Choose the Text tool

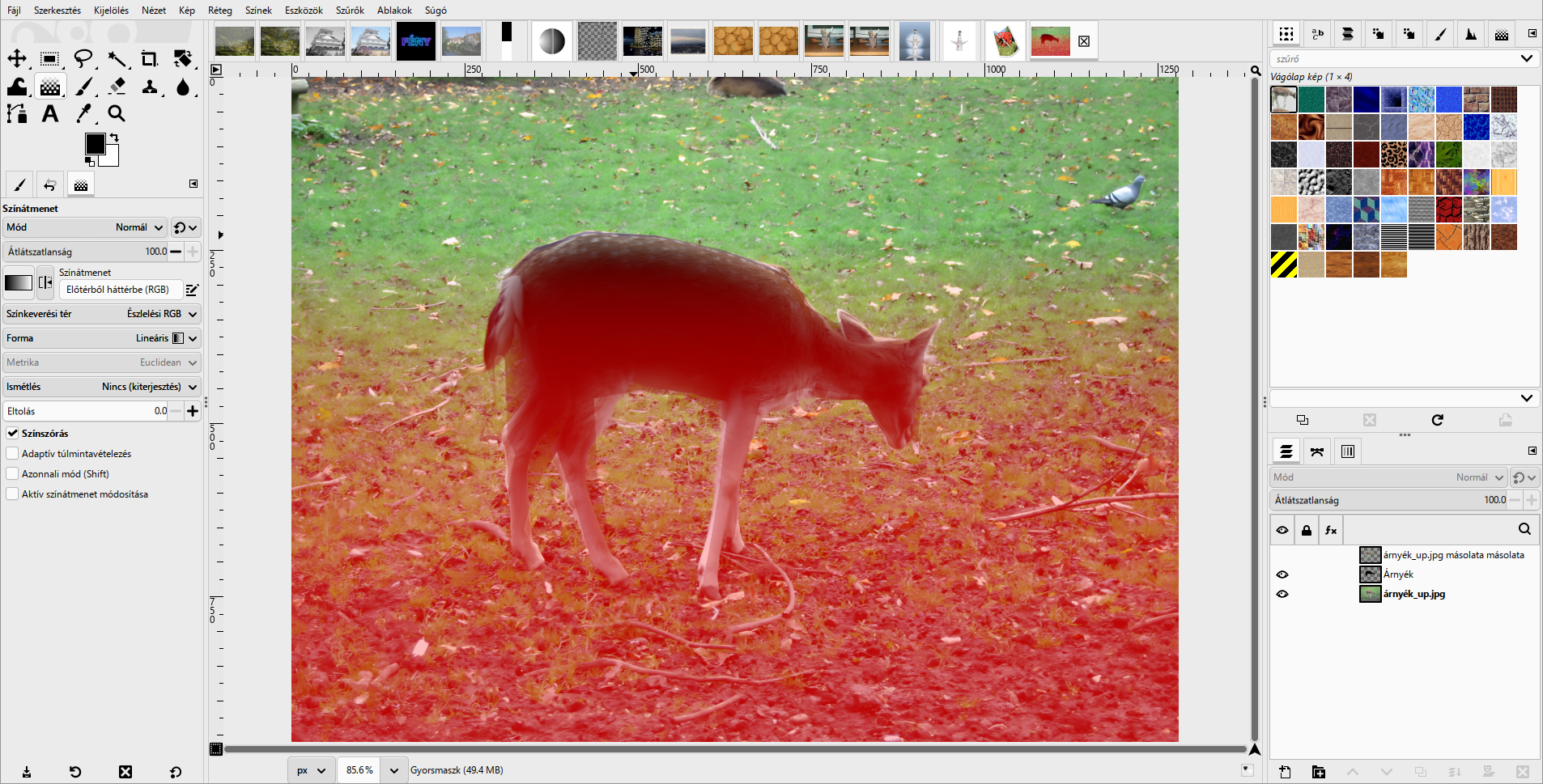tap(50, 114)
